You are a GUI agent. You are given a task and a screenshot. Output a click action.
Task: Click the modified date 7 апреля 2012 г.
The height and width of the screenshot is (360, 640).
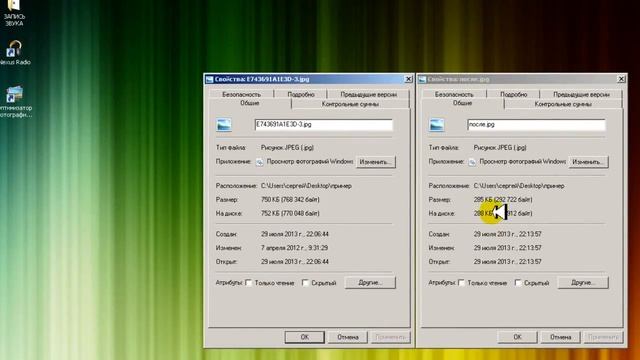[294, 248]
